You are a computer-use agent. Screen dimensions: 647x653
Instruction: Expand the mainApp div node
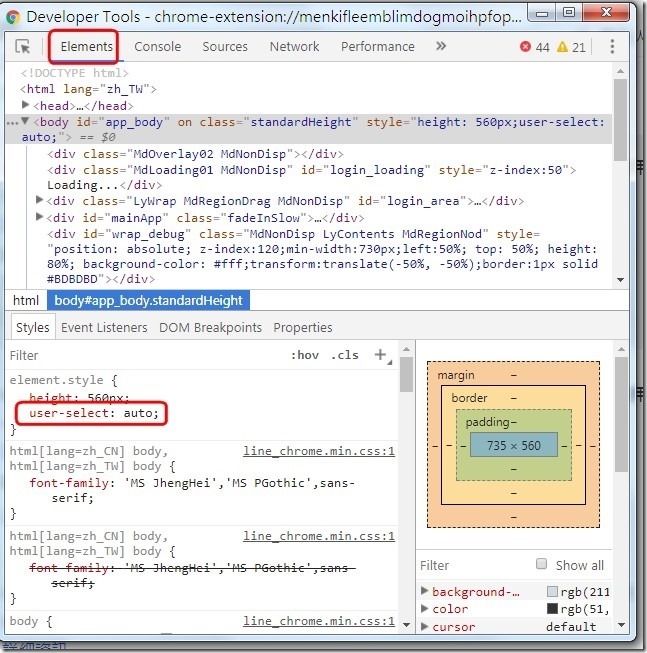[x=40, y=217]
